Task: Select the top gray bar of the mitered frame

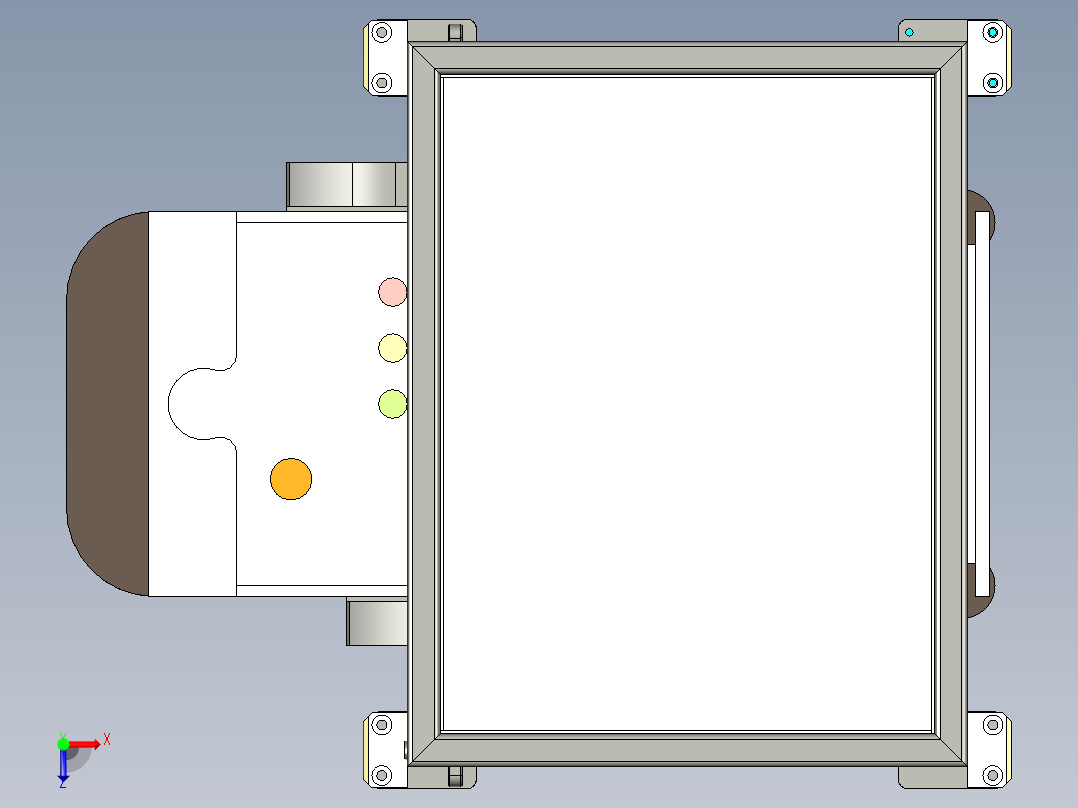Action: point(687,57)
